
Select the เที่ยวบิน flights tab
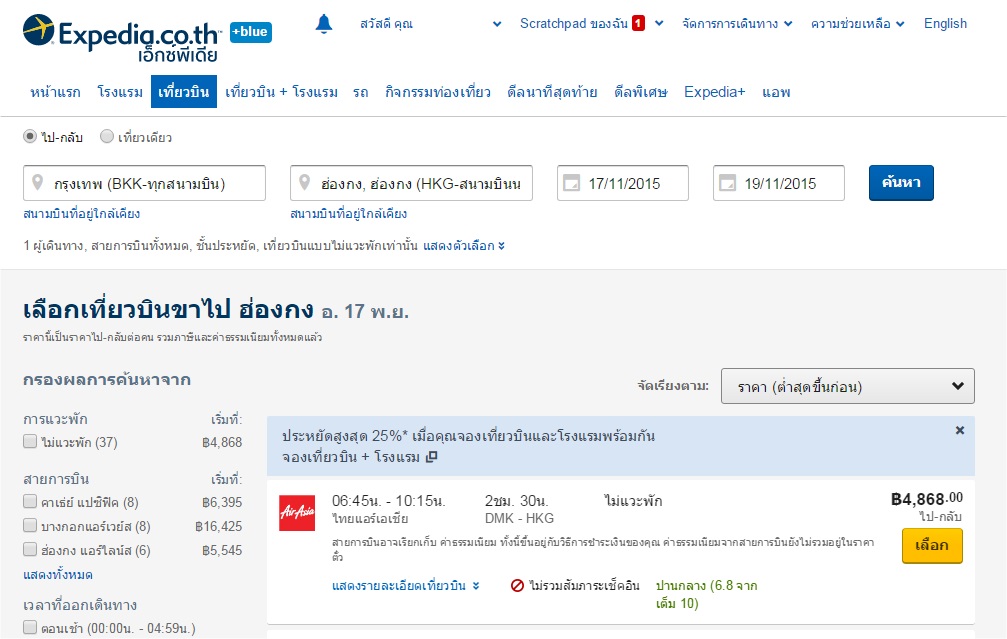(184, 91)
